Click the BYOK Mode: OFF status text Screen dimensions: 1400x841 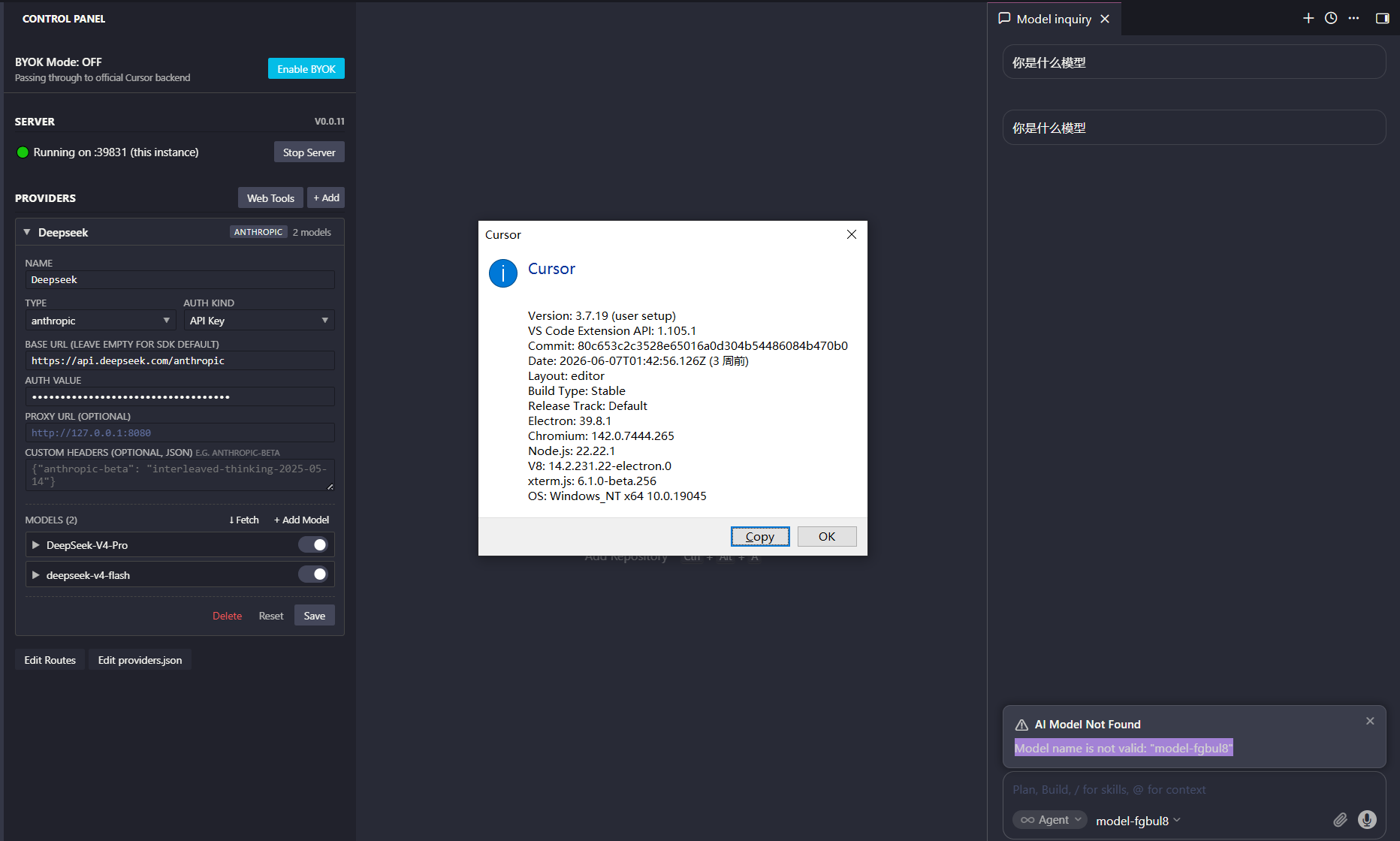coord(59,62)
